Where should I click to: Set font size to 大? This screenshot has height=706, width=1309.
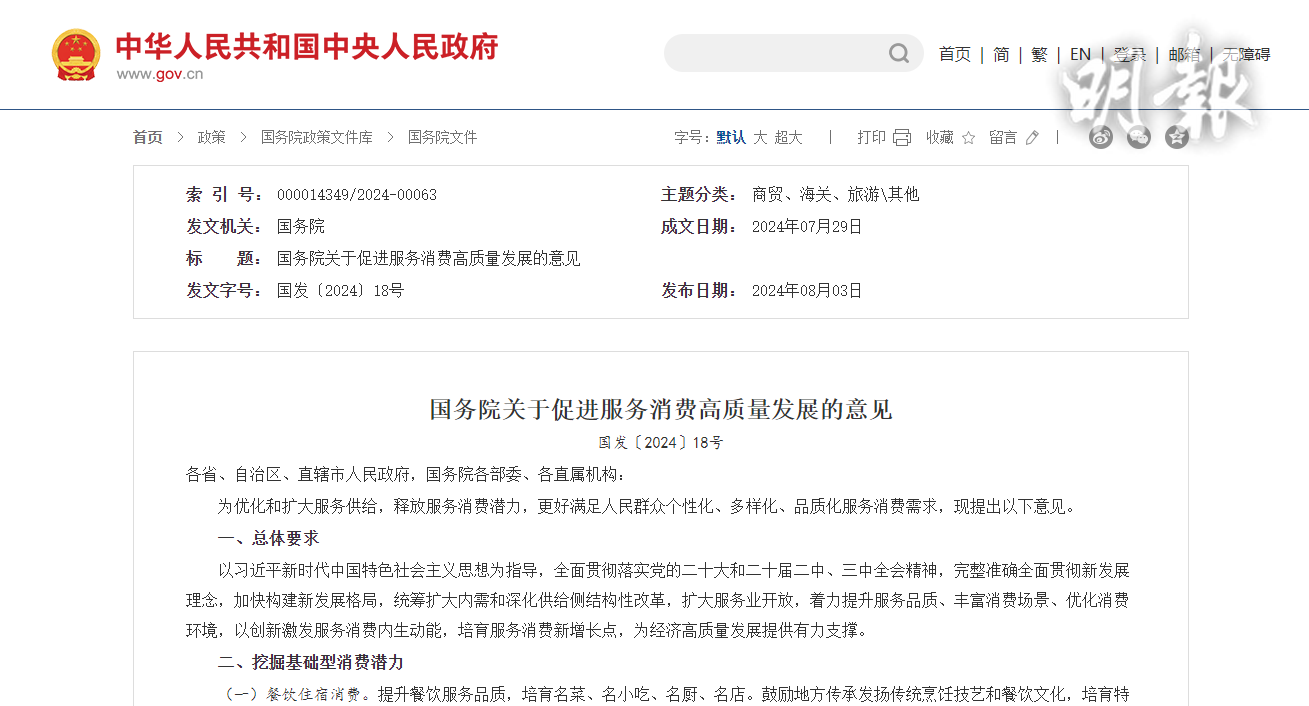(760, 138)
